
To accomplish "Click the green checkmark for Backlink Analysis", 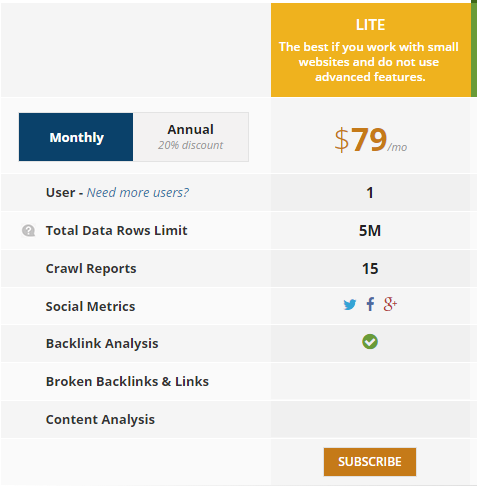I will pyautogui.click(x=370, y=342).
